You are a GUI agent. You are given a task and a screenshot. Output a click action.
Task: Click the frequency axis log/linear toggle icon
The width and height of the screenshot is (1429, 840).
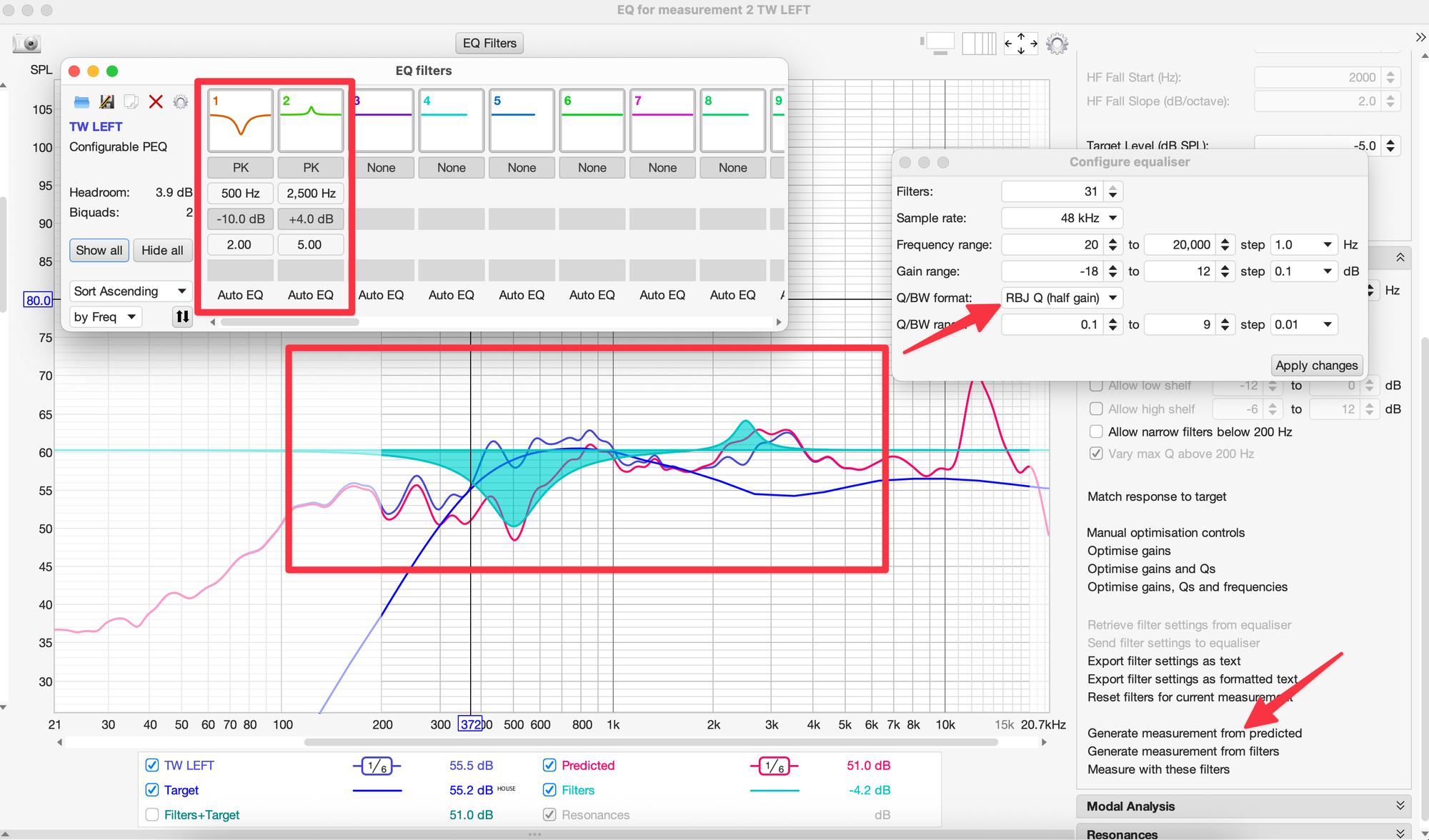tap(978, 44)
